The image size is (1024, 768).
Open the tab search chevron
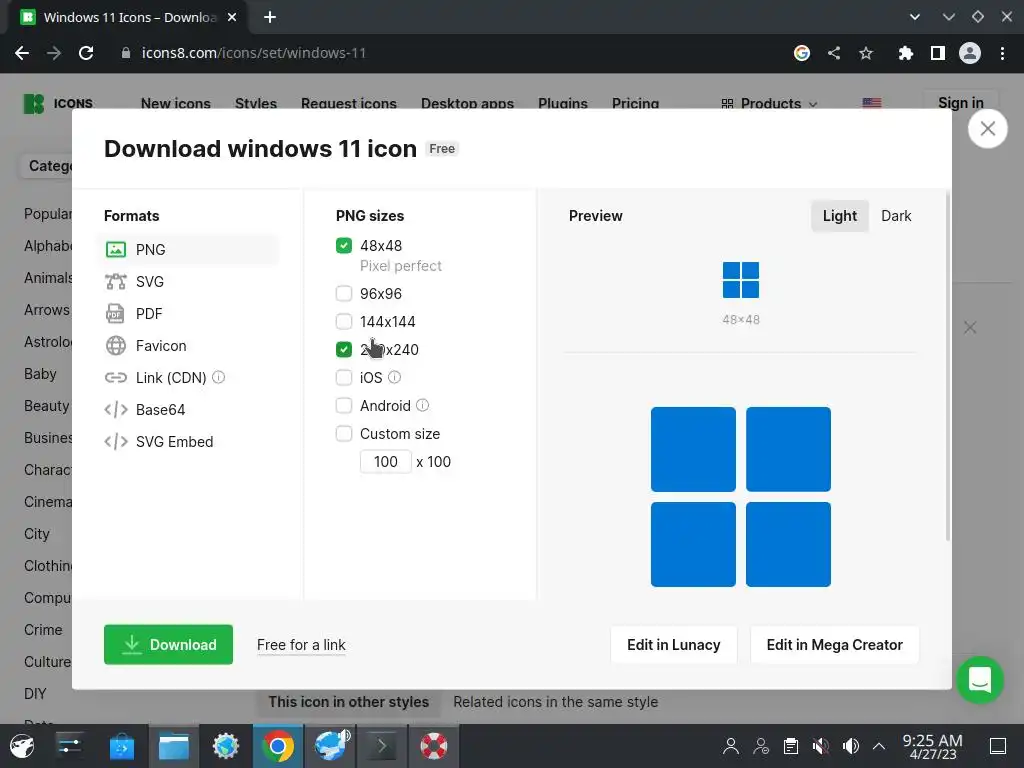915,17
